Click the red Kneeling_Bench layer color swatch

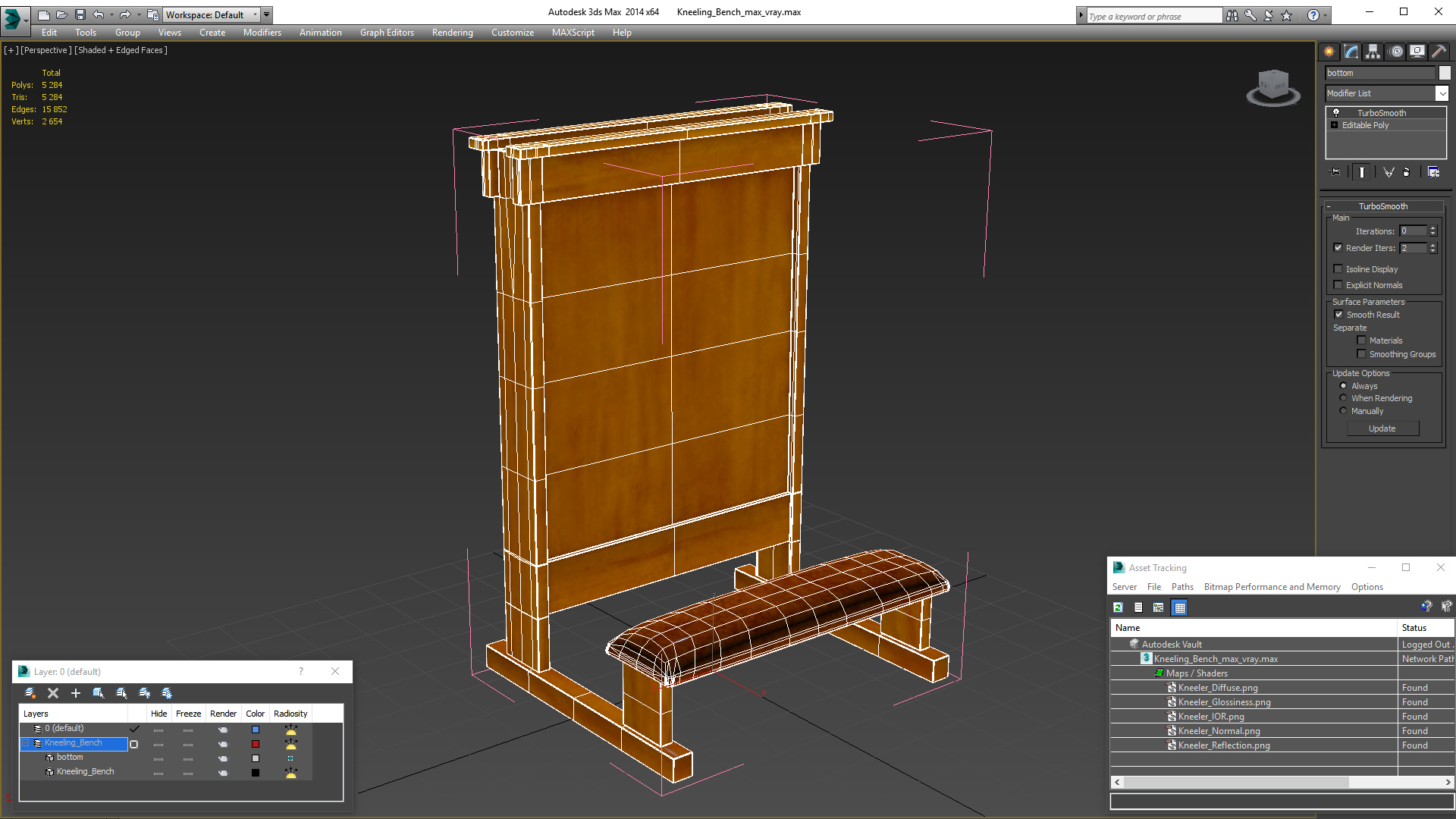click(256, 744)
